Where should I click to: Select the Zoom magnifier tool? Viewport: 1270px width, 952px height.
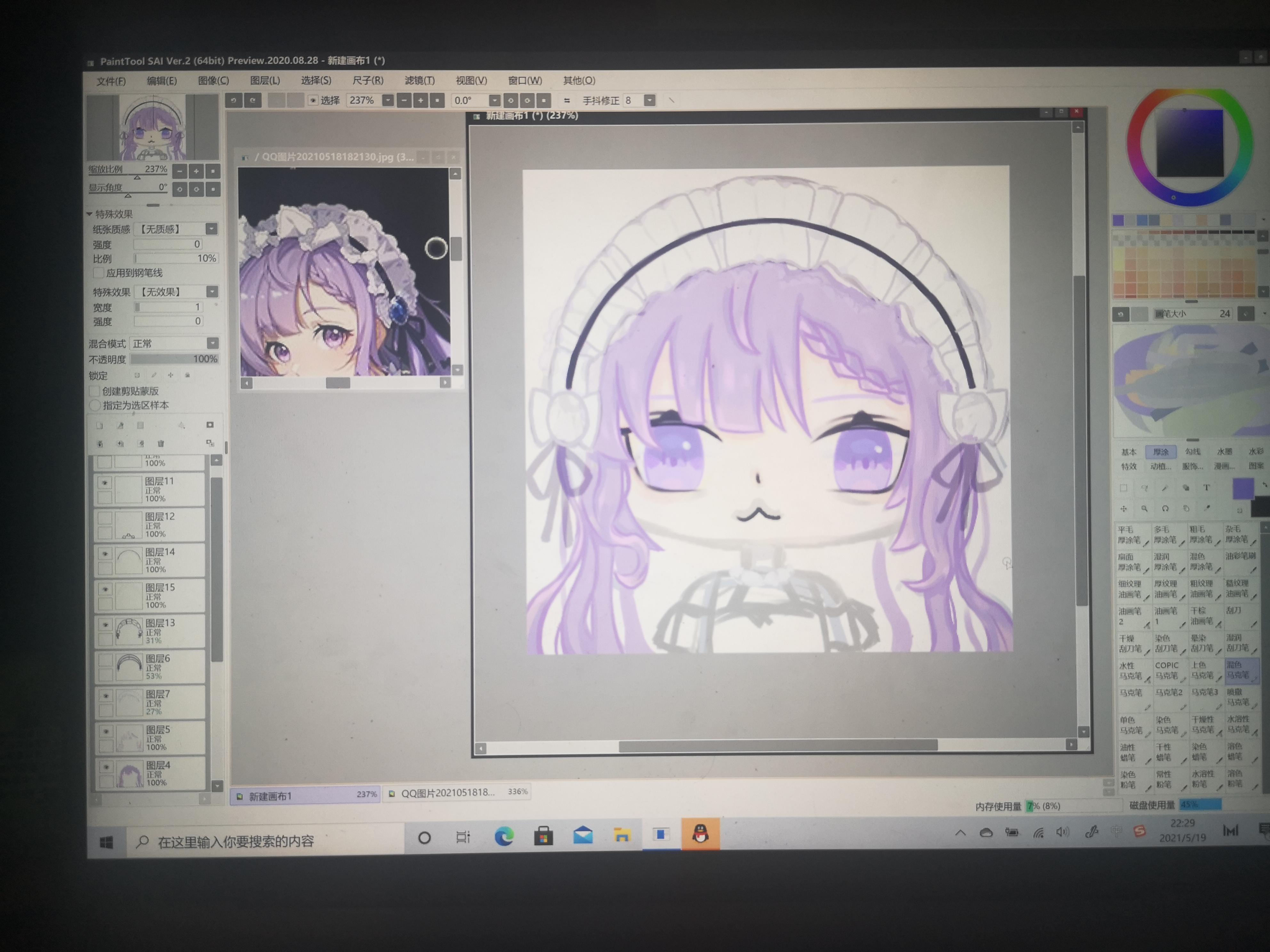[1144, 508]
